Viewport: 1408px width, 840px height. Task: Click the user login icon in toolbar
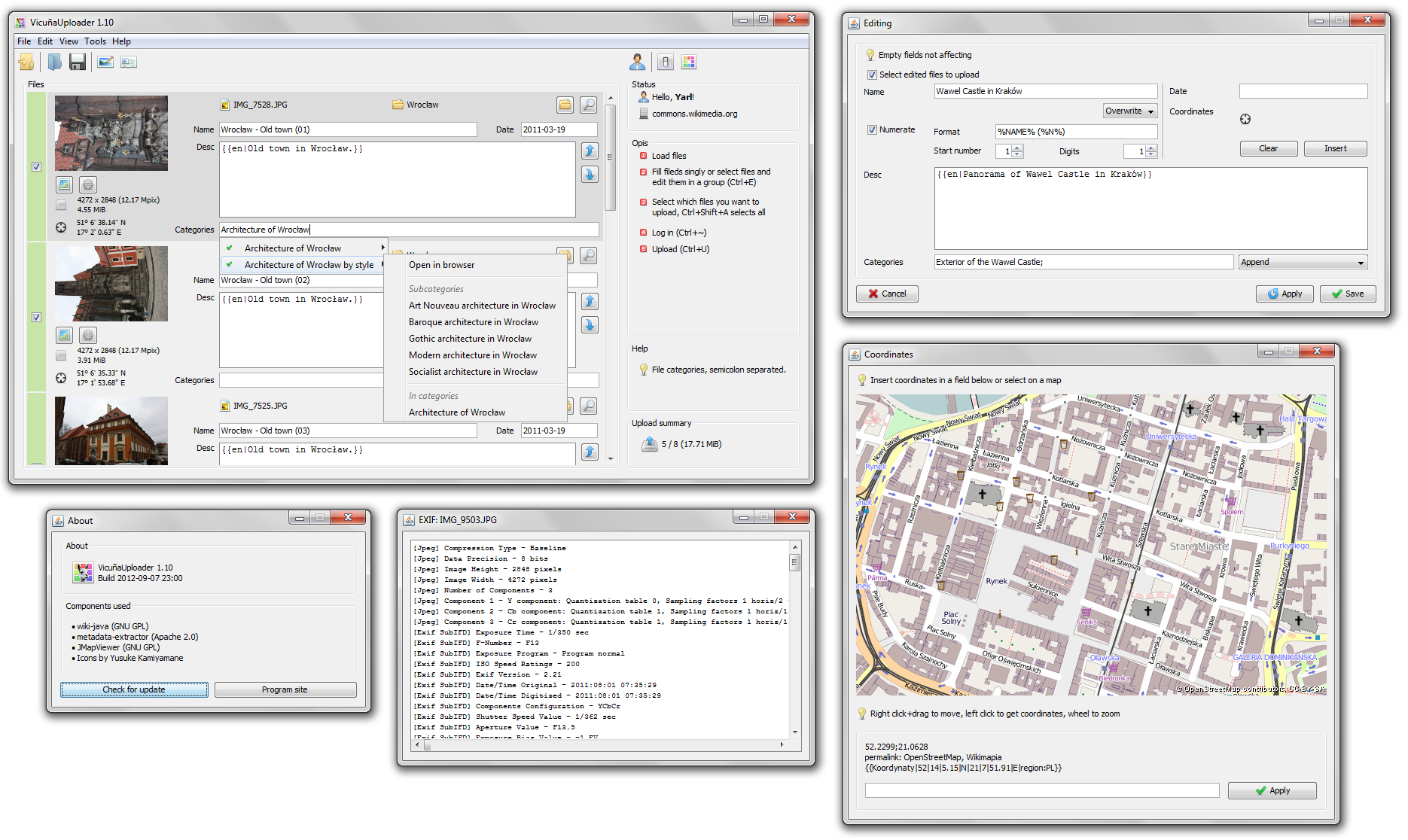tap(638, 62)
